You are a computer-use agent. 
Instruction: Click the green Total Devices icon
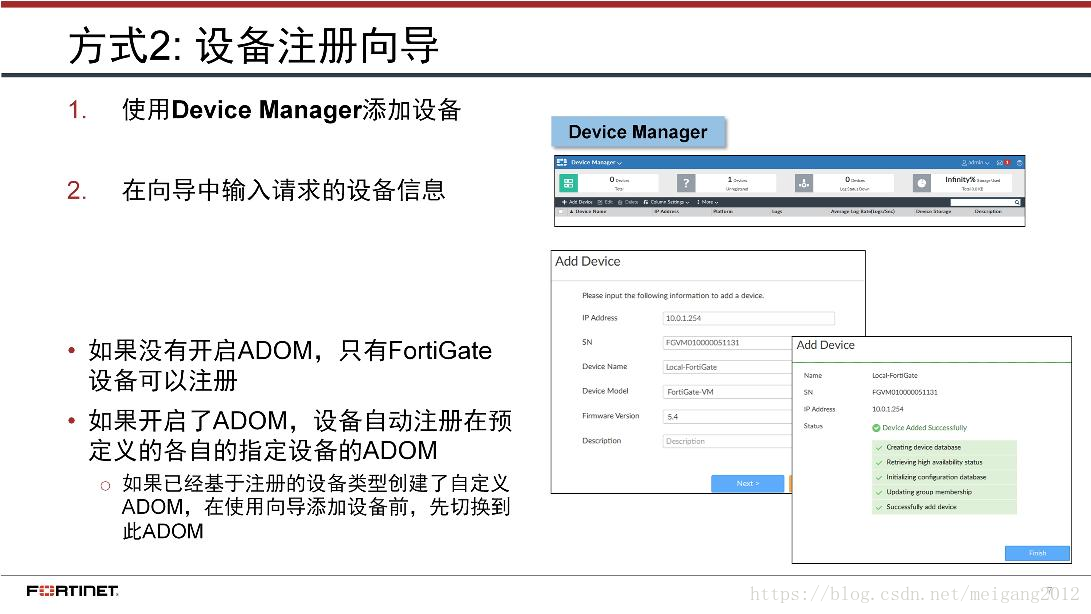[568, 183]
